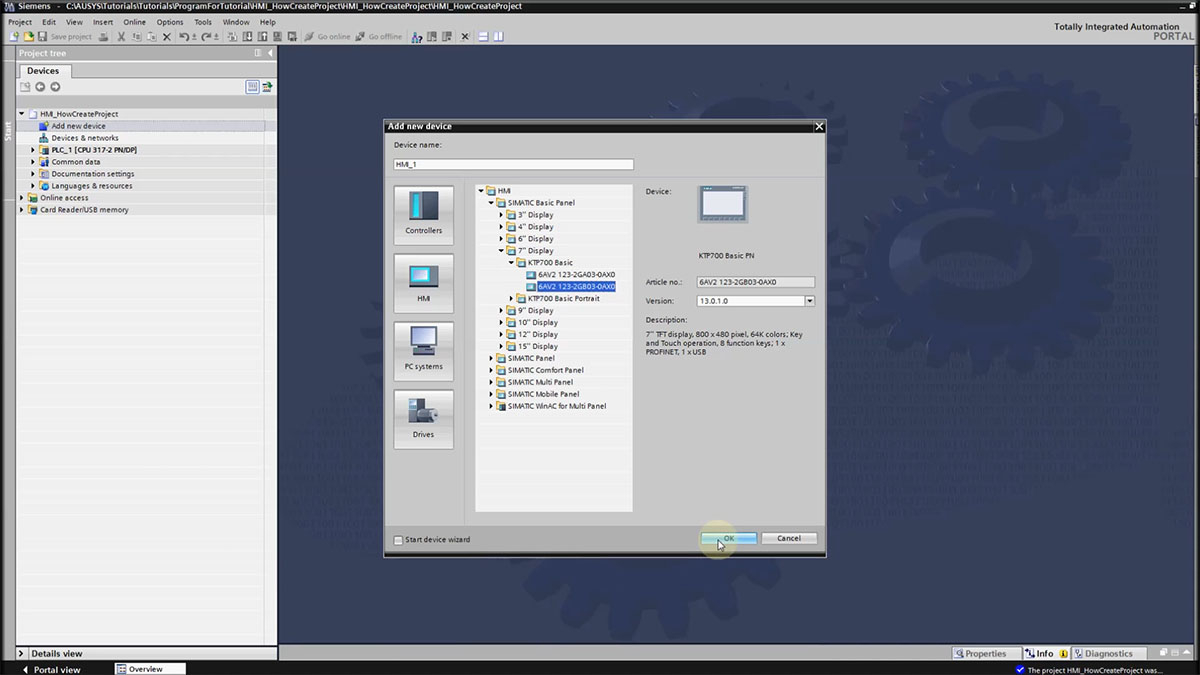The width and height of the screenshot is (1200, 675).
Task: Toggle the Project tree overview view icon
Action: (253, 87)
